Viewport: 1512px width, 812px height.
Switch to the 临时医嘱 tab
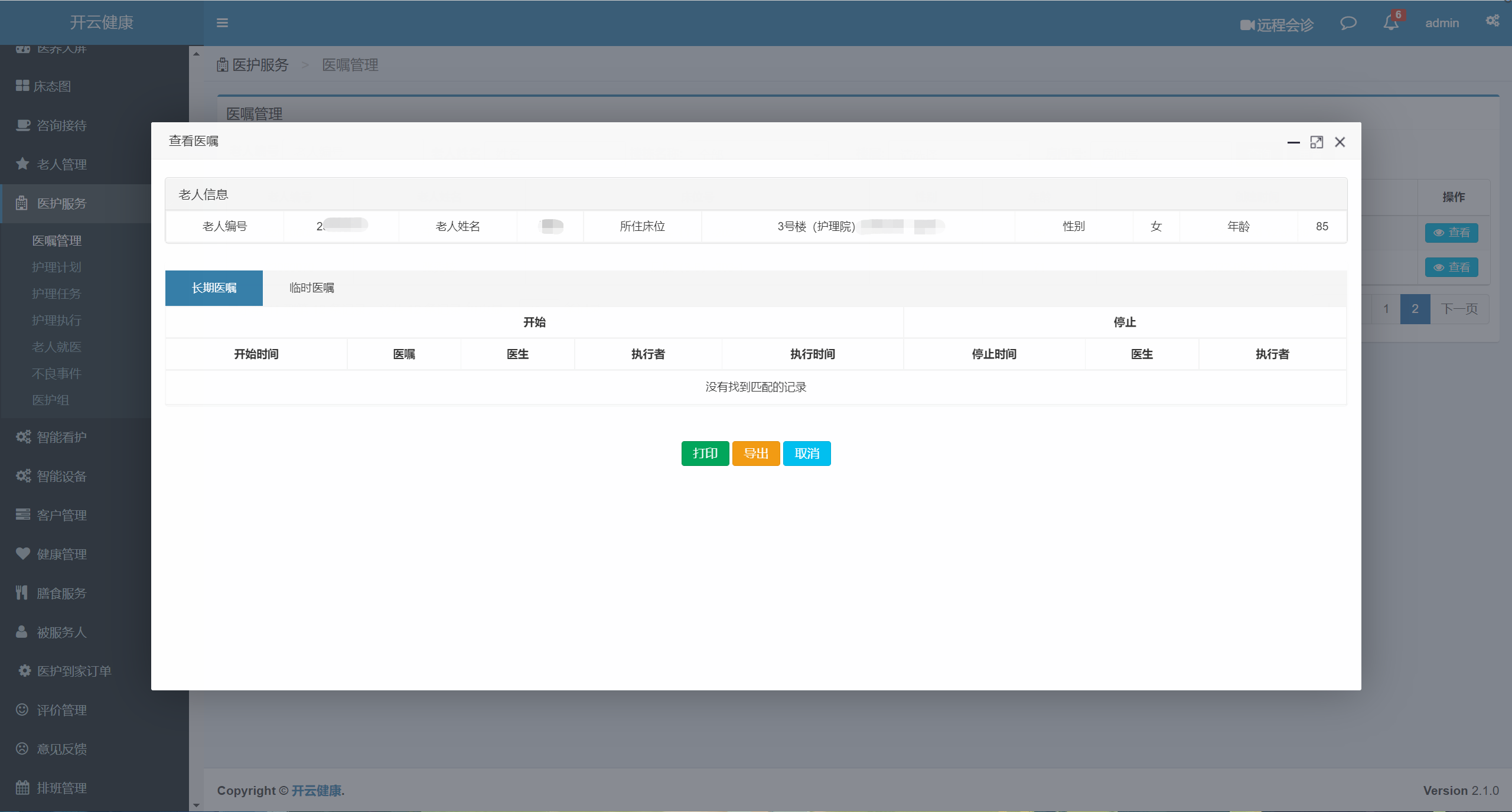(312, 288)
